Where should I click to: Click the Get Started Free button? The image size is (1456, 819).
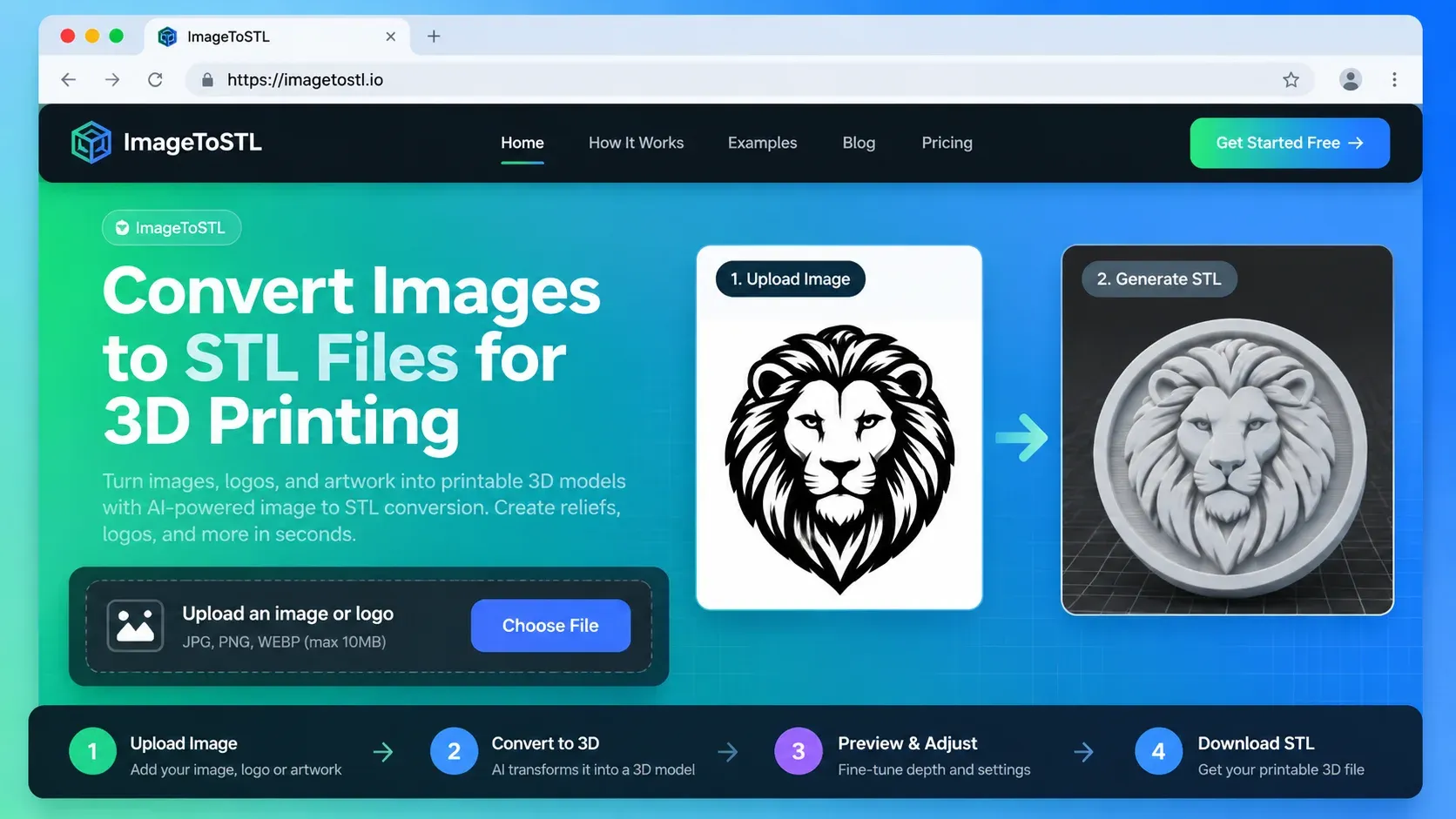click(1290, 143)
